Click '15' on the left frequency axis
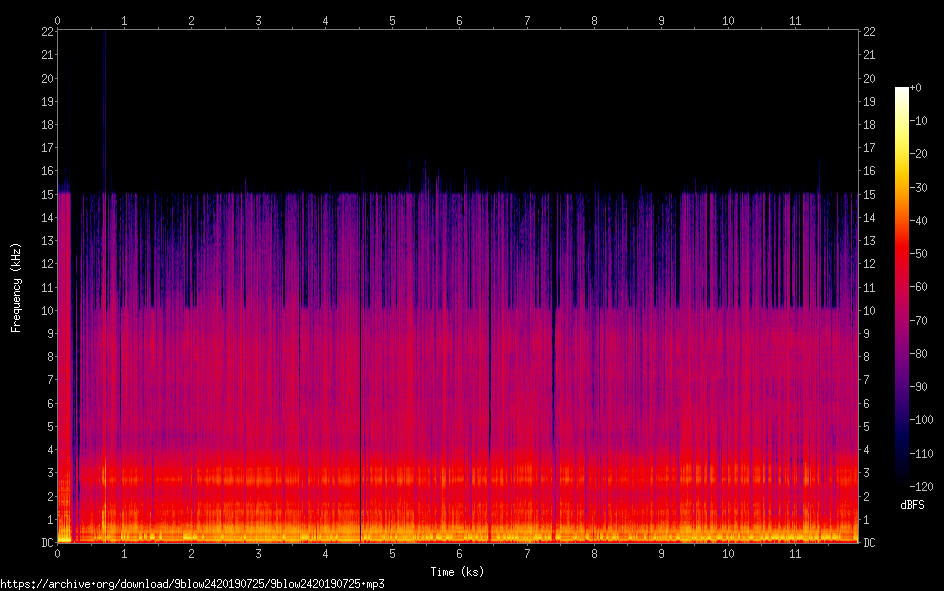Screen dimensions: 944x591 [48, 194]
